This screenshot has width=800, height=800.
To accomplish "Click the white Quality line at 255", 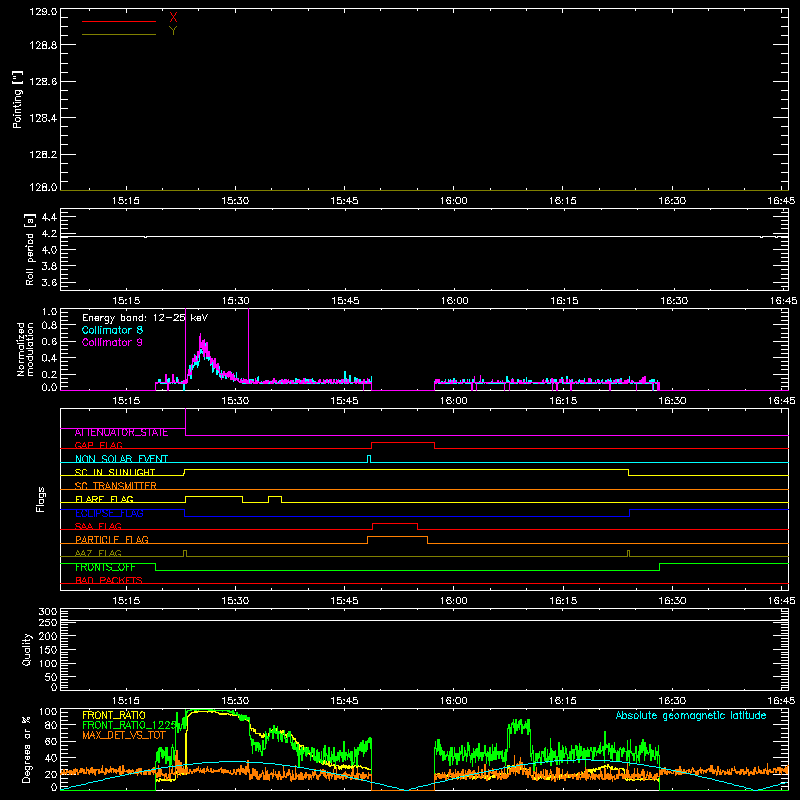I will tap(424, 620).
